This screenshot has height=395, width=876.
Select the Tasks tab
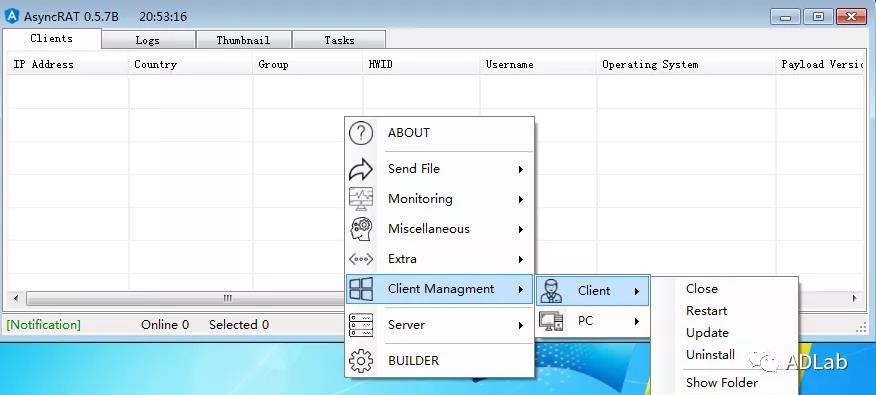pyautogui.click(x=339, y=40)
